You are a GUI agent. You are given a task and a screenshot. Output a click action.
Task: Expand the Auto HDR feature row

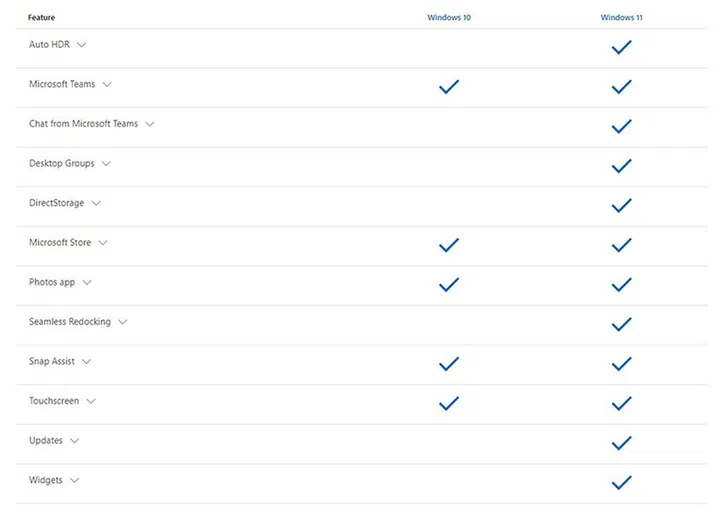[x=82, y=45]
